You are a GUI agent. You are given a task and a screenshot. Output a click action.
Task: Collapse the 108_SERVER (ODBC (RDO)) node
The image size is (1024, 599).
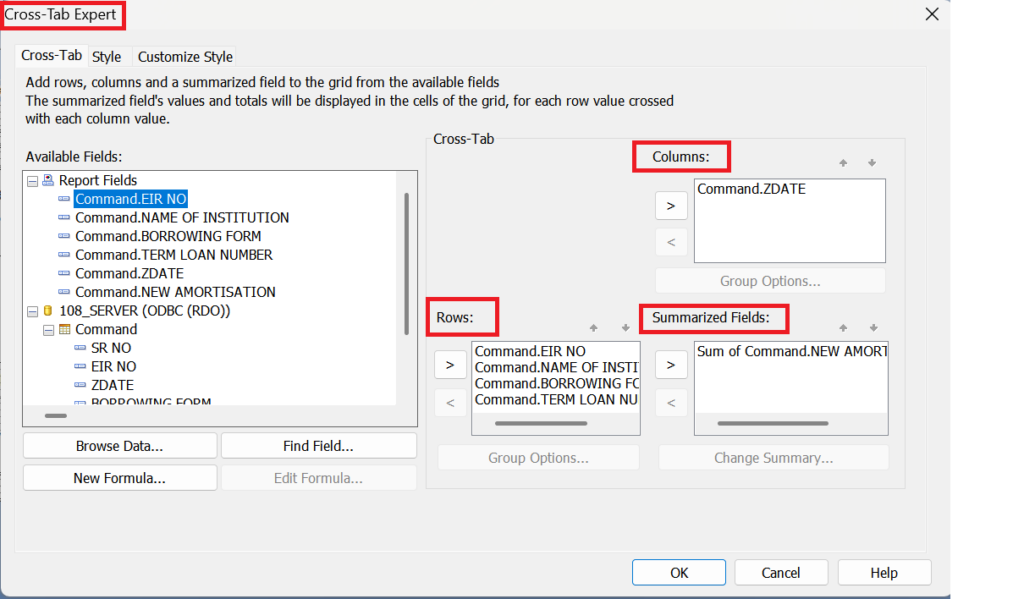click(x=32, y=311)
